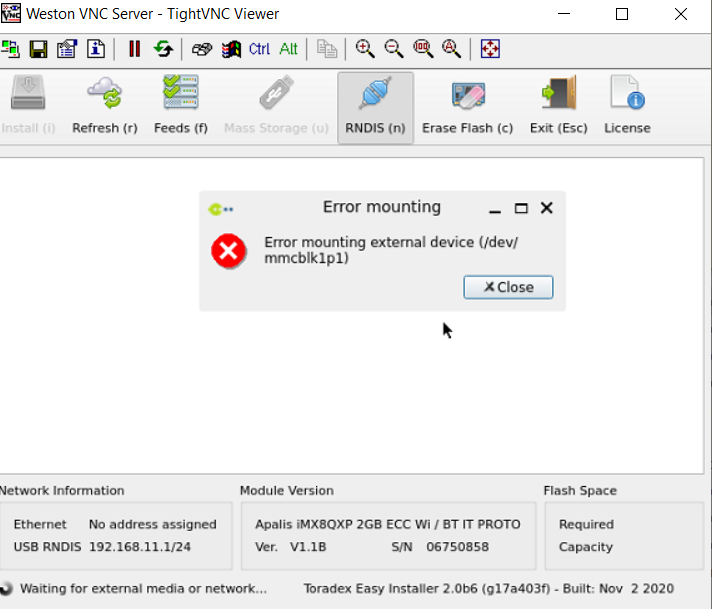Pause the VNC session with red pause icon

[134, 49]
